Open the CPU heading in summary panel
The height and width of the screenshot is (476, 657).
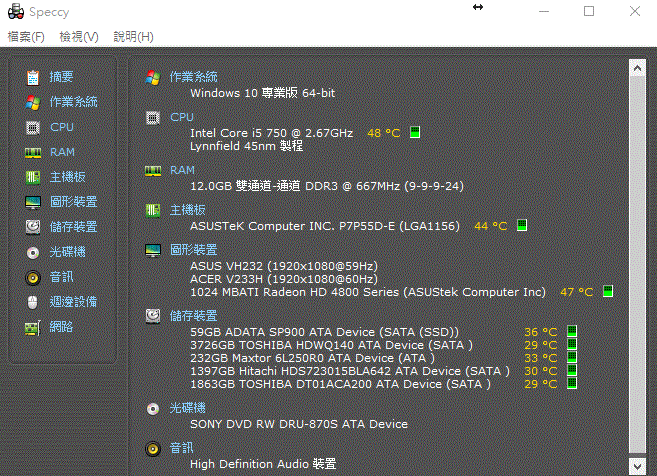pyautogui.click(x=181, y=117)
